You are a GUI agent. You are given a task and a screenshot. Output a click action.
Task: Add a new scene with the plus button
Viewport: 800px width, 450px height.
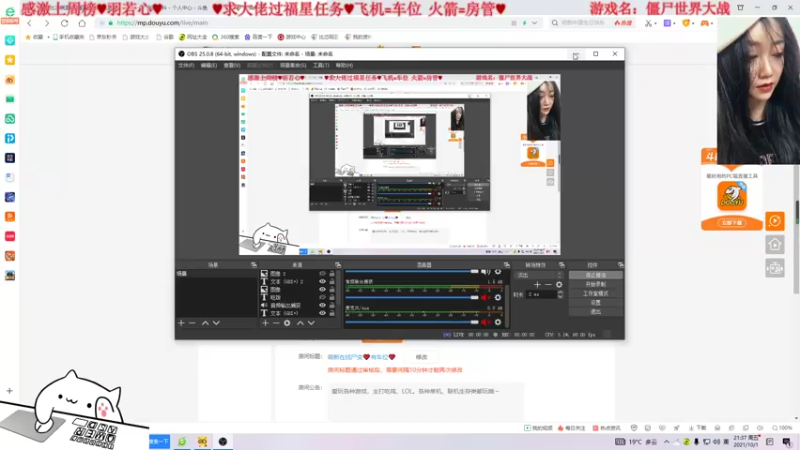(x=181, y=323)
